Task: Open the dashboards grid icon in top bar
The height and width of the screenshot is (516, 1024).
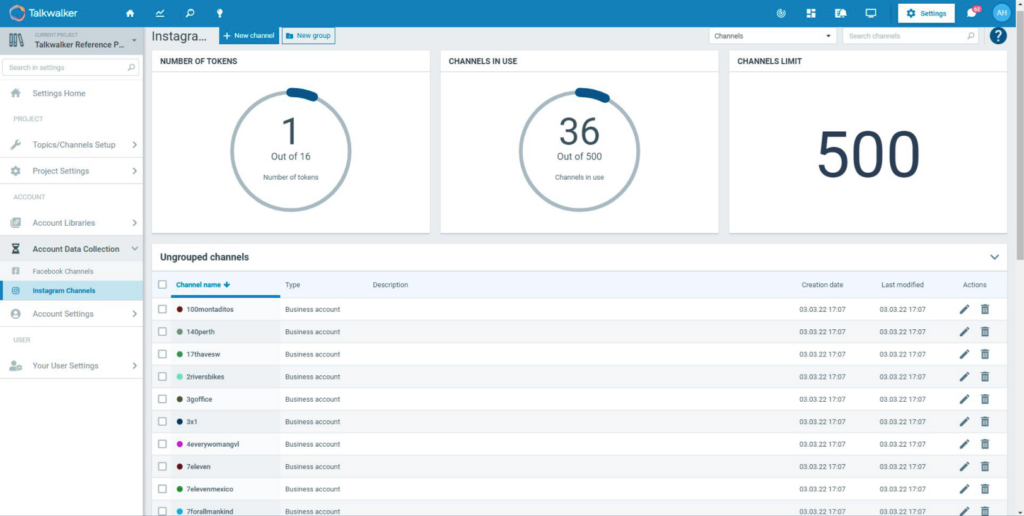Action: tap(811, 13)
